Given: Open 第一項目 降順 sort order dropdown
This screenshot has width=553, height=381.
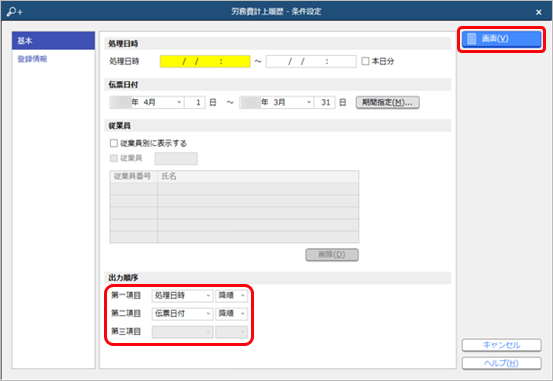Looking at the screenshot, I should (231, 296).
